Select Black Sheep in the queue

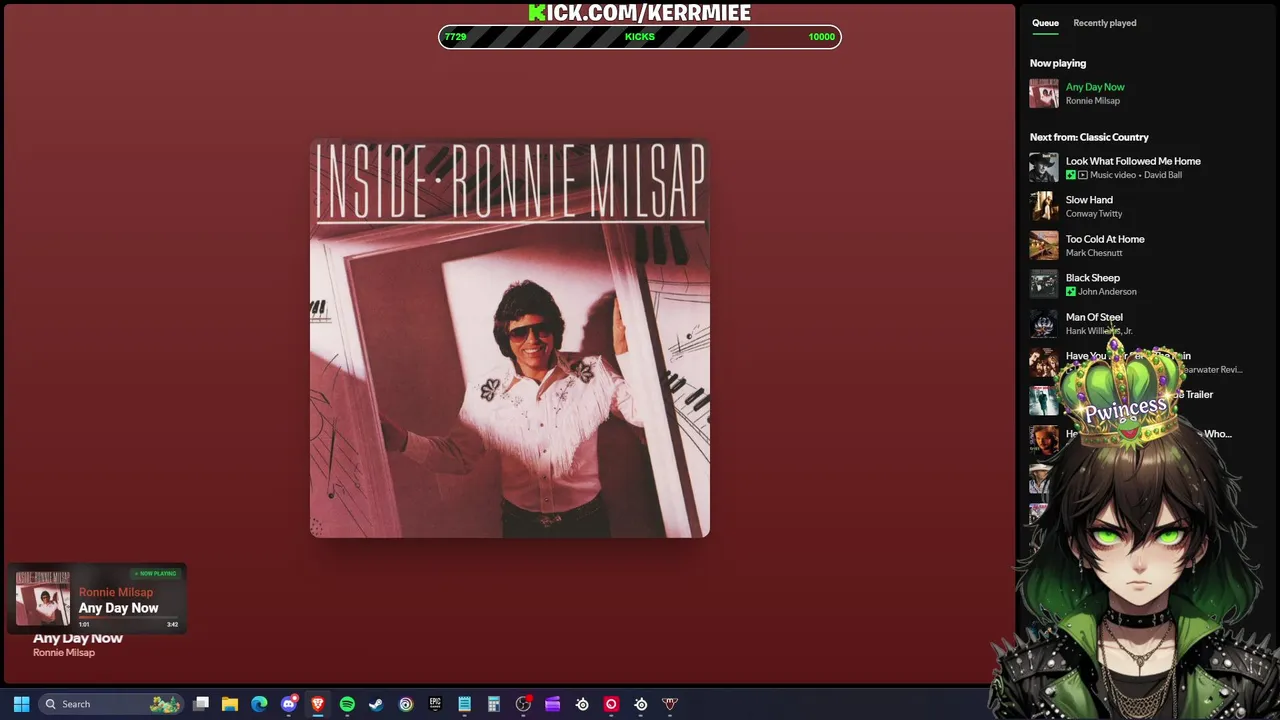click(1092, 278)
